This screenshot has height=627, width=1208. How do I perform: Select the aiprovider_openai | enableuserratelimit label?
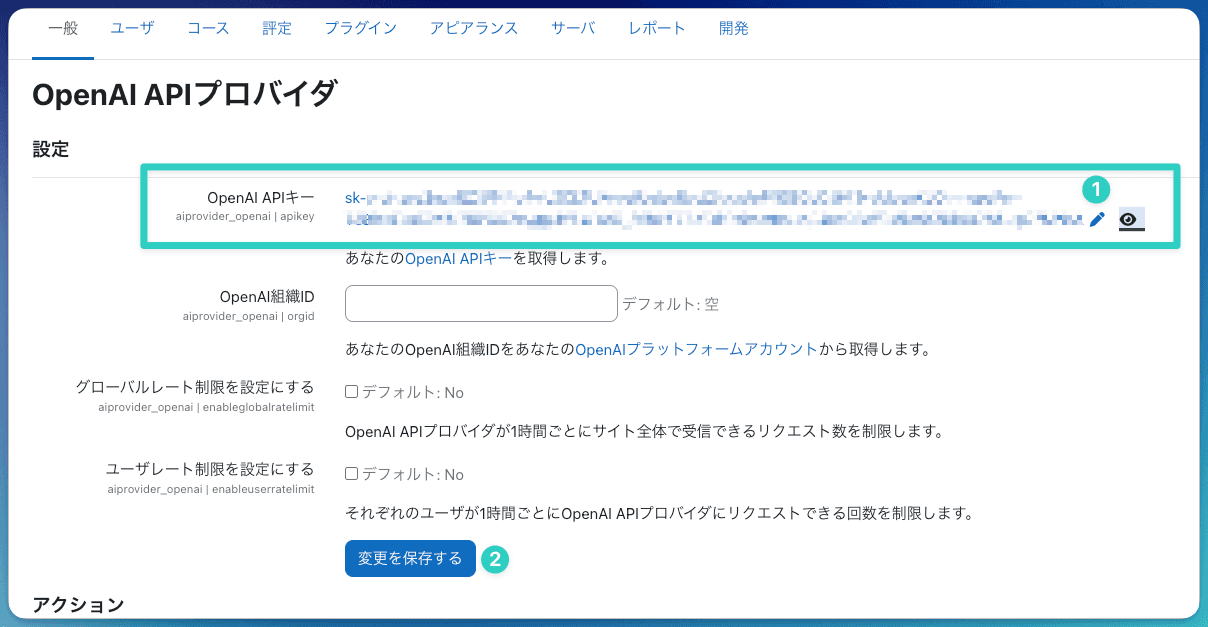211,489
